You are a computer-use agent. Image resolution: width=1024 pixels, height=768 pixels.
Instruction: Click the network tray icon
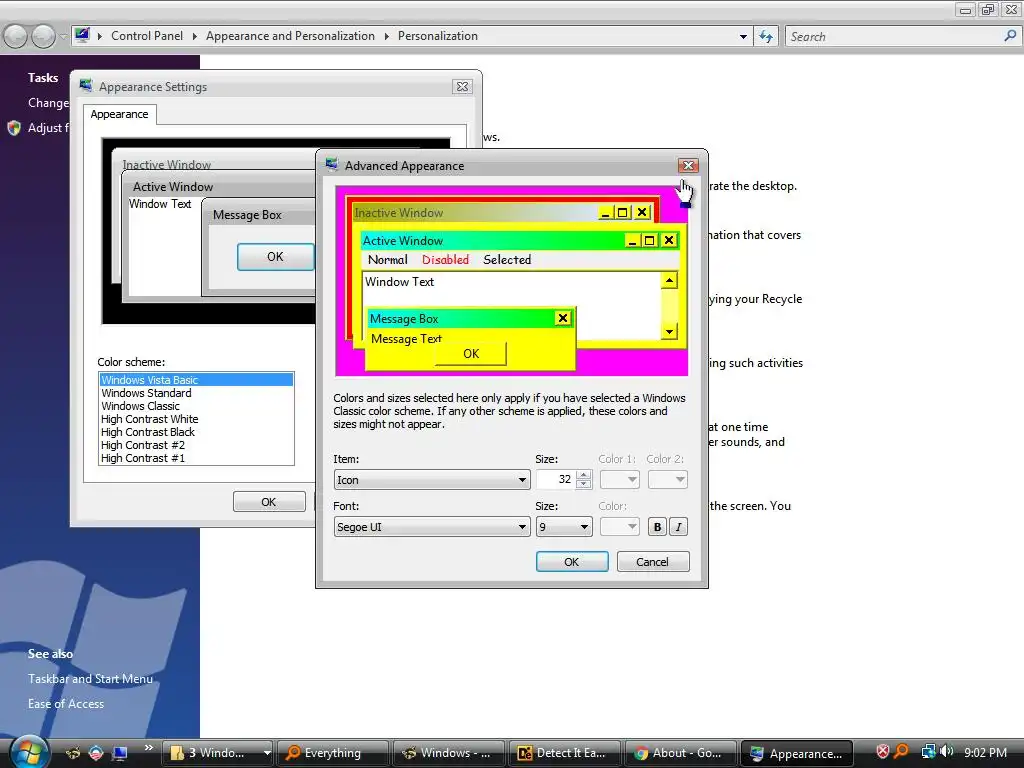pos(928,752)
